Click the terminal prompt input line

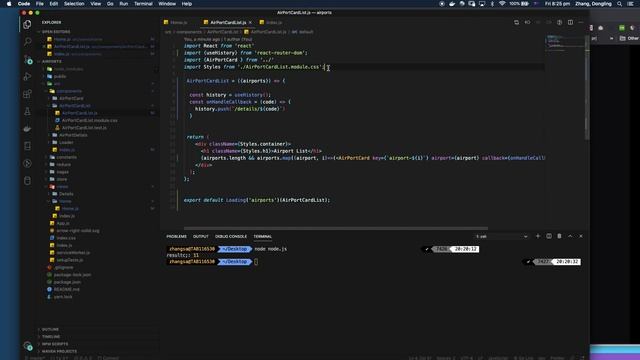point(373,262)
